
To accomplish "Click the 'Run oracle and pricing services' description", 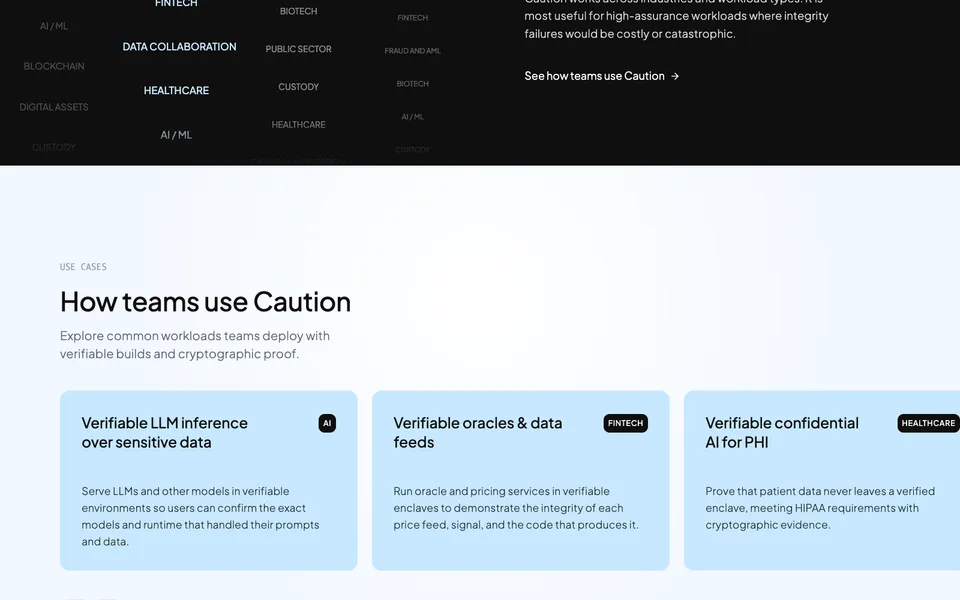I will pyautogui.click(x=516, y=508).
